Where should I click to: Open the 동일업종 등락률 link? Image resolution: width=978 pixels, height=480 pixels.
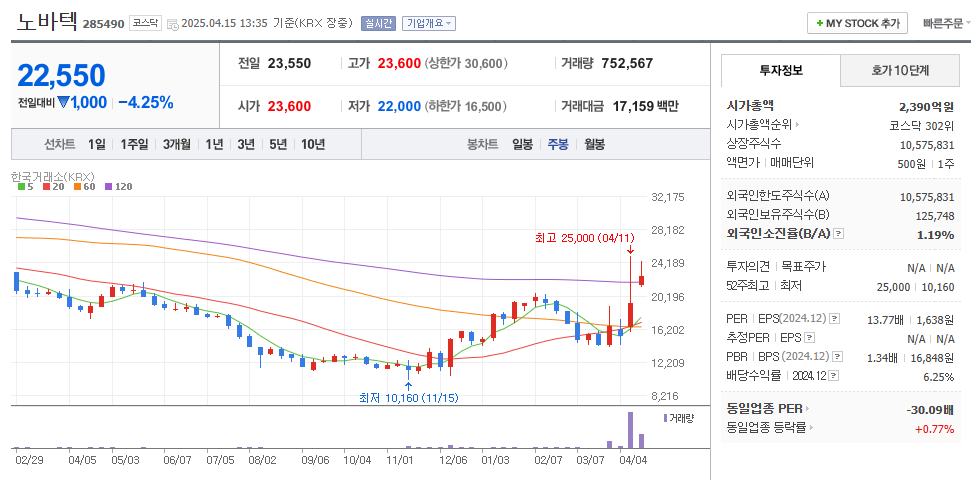click(768, 428)
